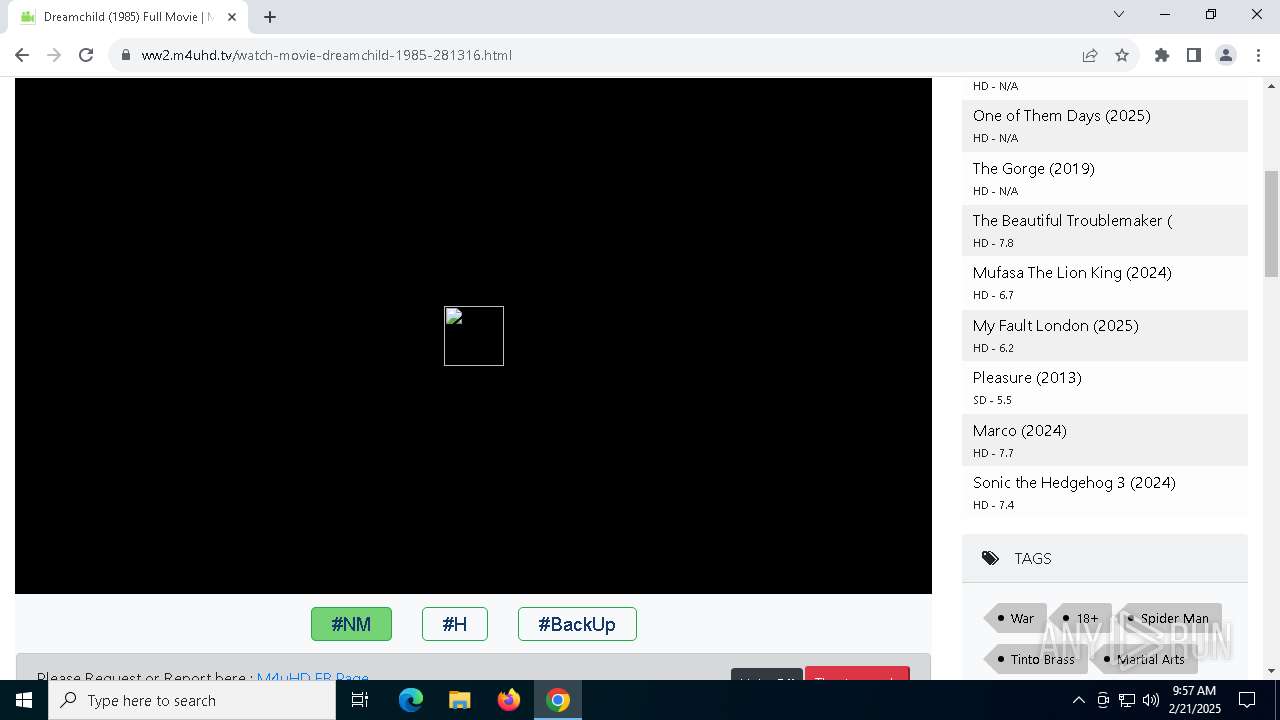Image resolution: width=1280 pixels, height=720 pixels.
Task: Open Pleasure (2013) movie link
Action: pos(1027,378)
